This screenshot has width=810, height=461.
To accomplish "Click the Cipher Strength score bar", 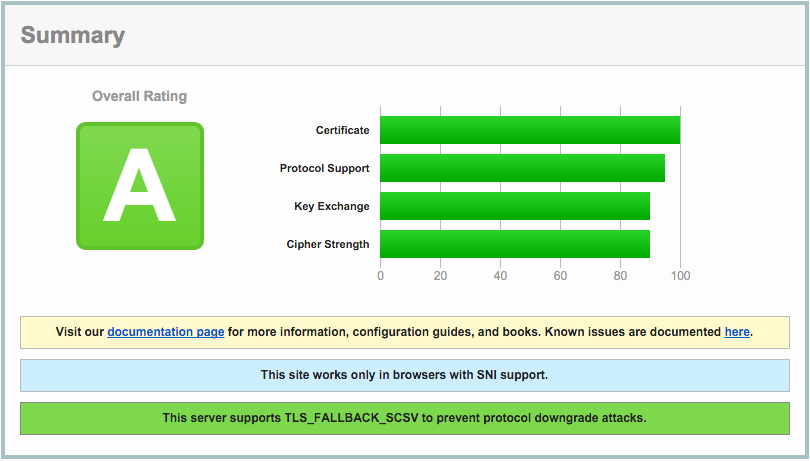I will 515,244.
